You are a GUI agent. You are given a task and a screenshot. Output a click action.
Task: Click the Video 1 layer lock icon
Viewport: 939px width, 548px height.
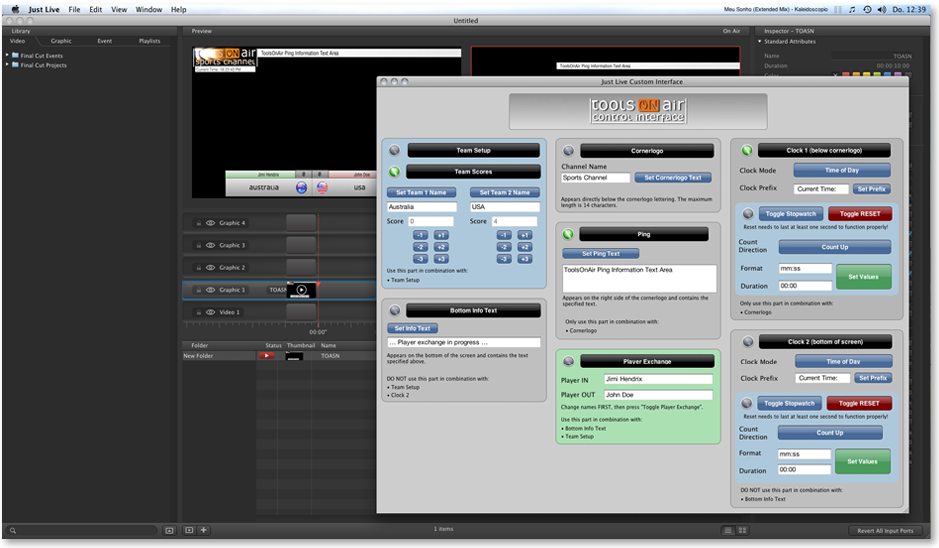[x=199, y=312]
